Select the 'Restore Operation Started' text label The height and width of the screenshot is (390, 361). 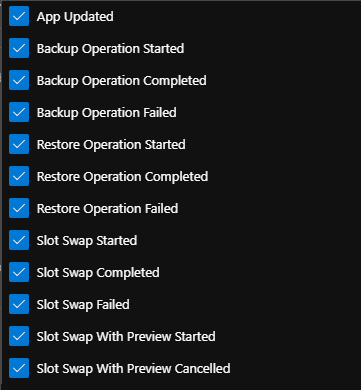coord(111,145)
